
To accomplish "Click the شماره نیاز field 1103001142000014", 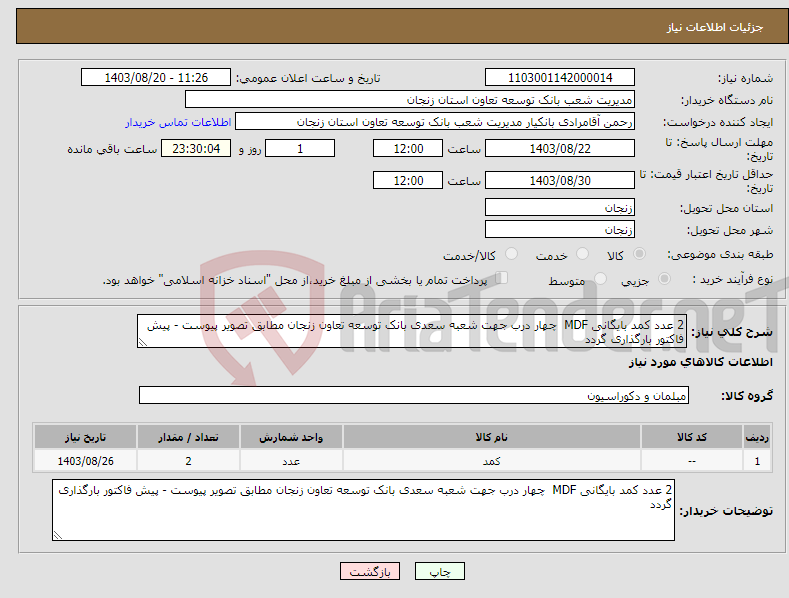I will coord(560,78).
